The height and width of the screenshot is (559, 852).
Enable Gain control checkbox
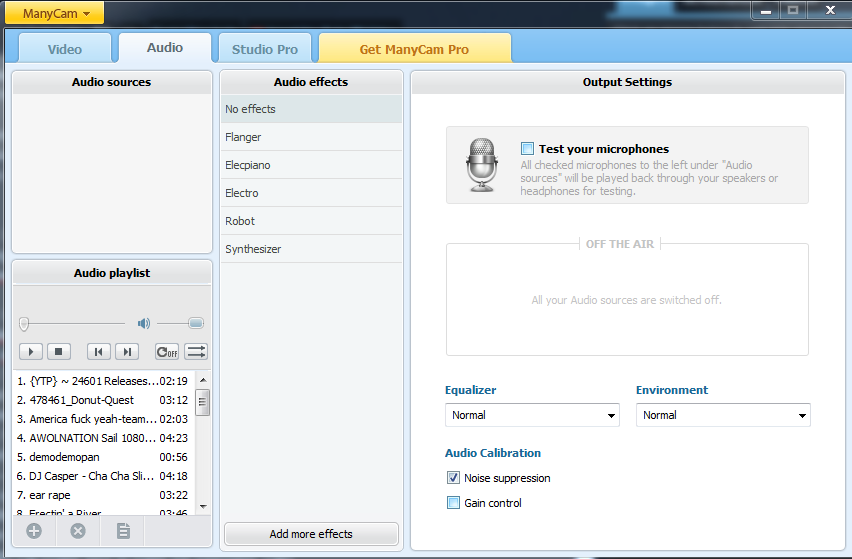pos(453,503)
